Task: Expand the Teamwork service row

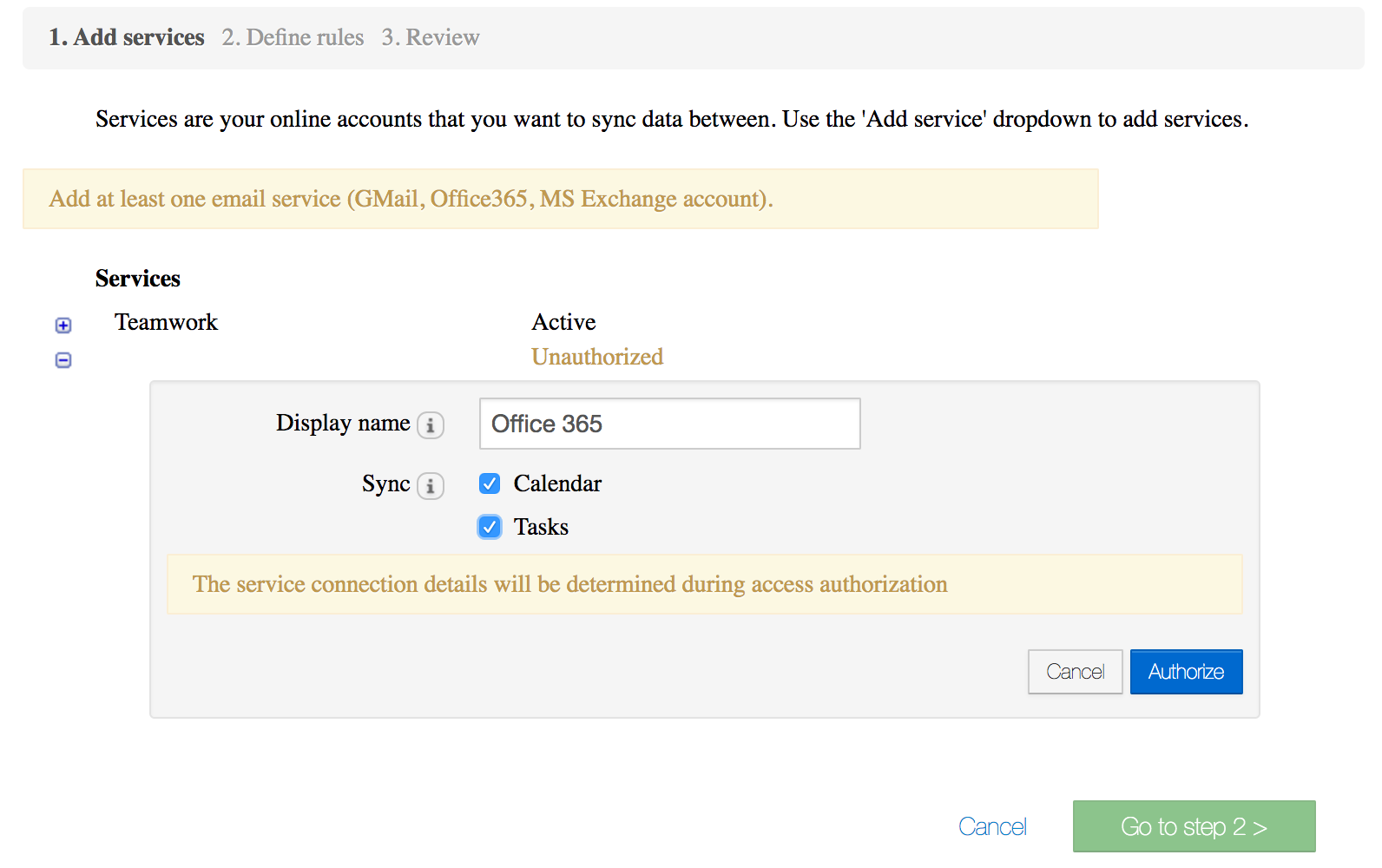Action: tap(63, 325)
